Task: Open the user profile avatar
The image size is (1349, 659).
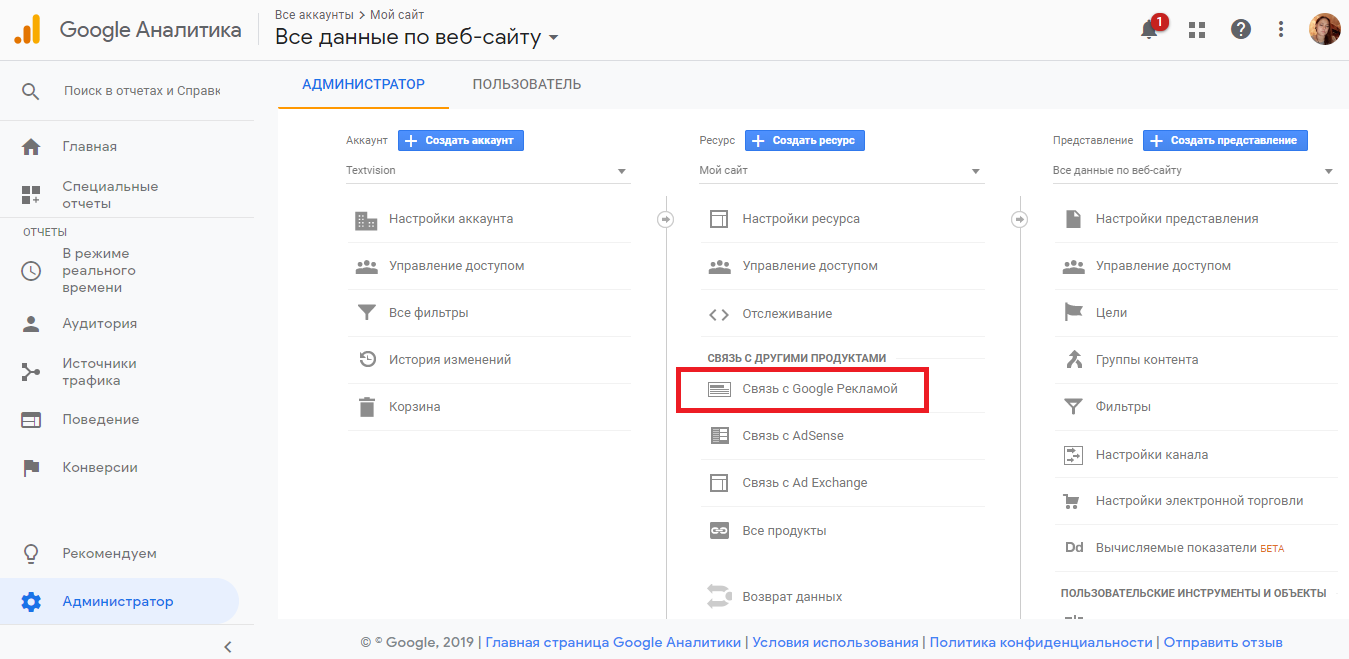Action: [x=1325, y=29]
